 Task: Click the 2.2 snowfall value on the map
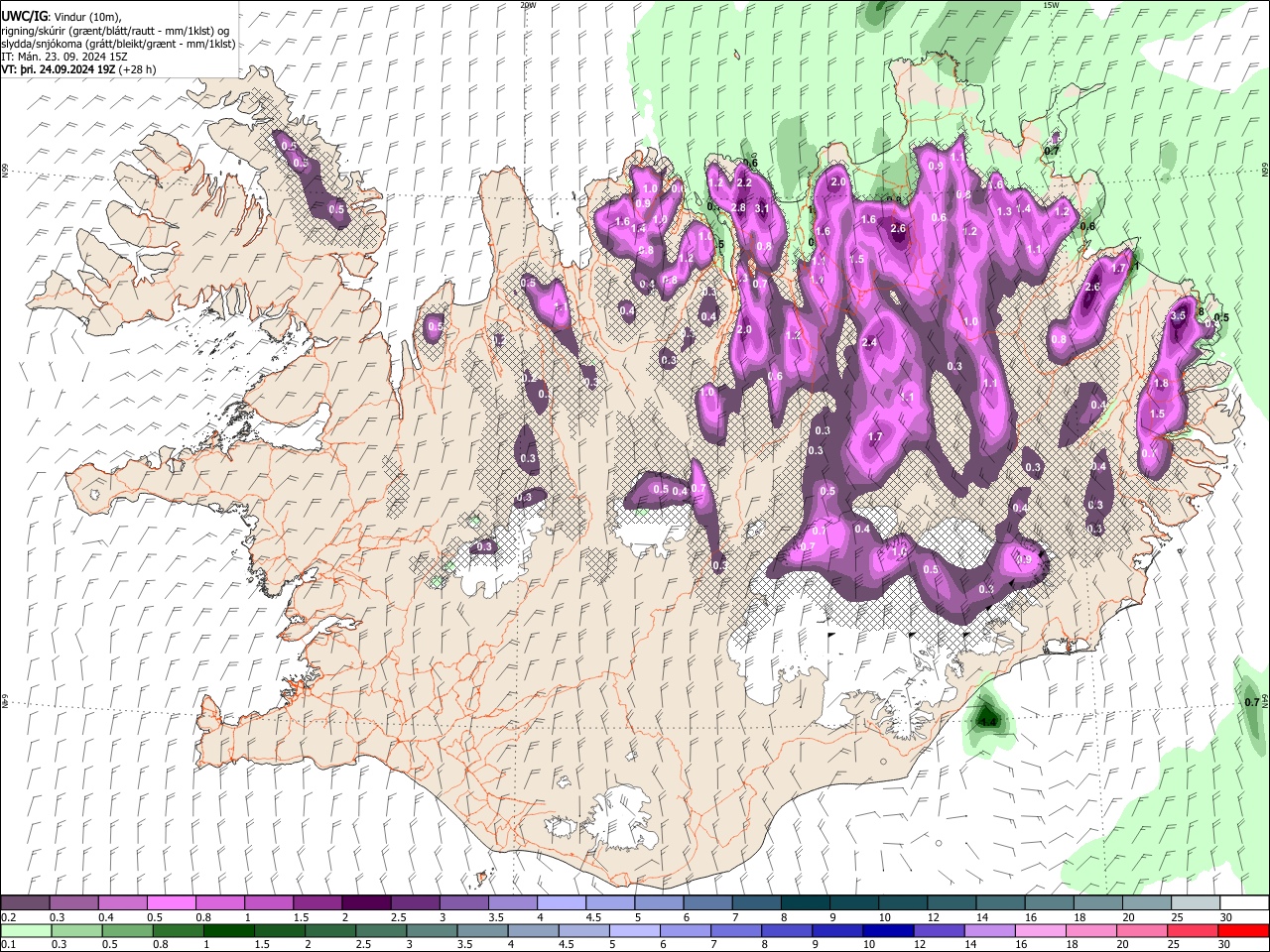(x=744, y=183)
